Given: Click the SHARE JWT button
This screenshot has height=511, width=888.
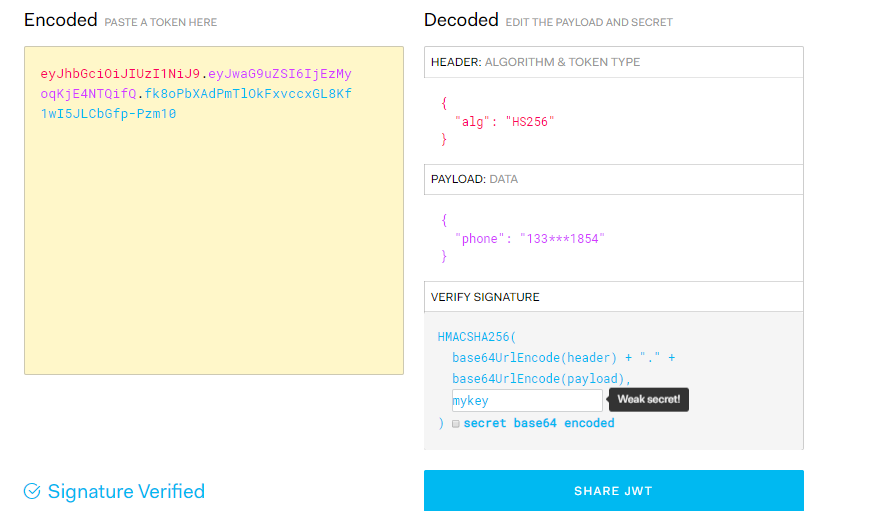Looking at the screenshot, I should click(x=613, y=491).
